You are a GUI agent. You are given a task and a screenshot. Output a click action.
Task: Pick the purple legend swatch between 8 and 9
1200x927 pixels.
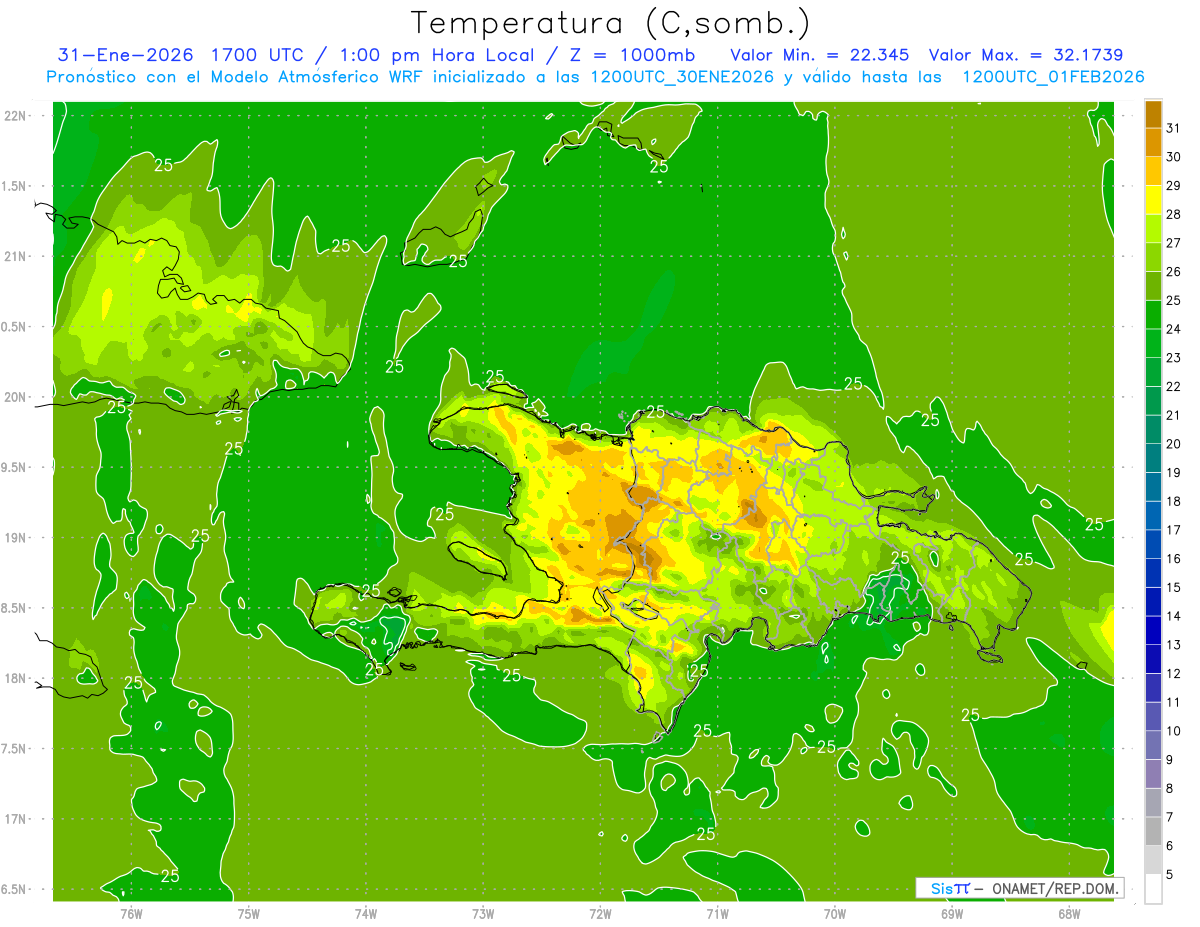pos(1153,774)
